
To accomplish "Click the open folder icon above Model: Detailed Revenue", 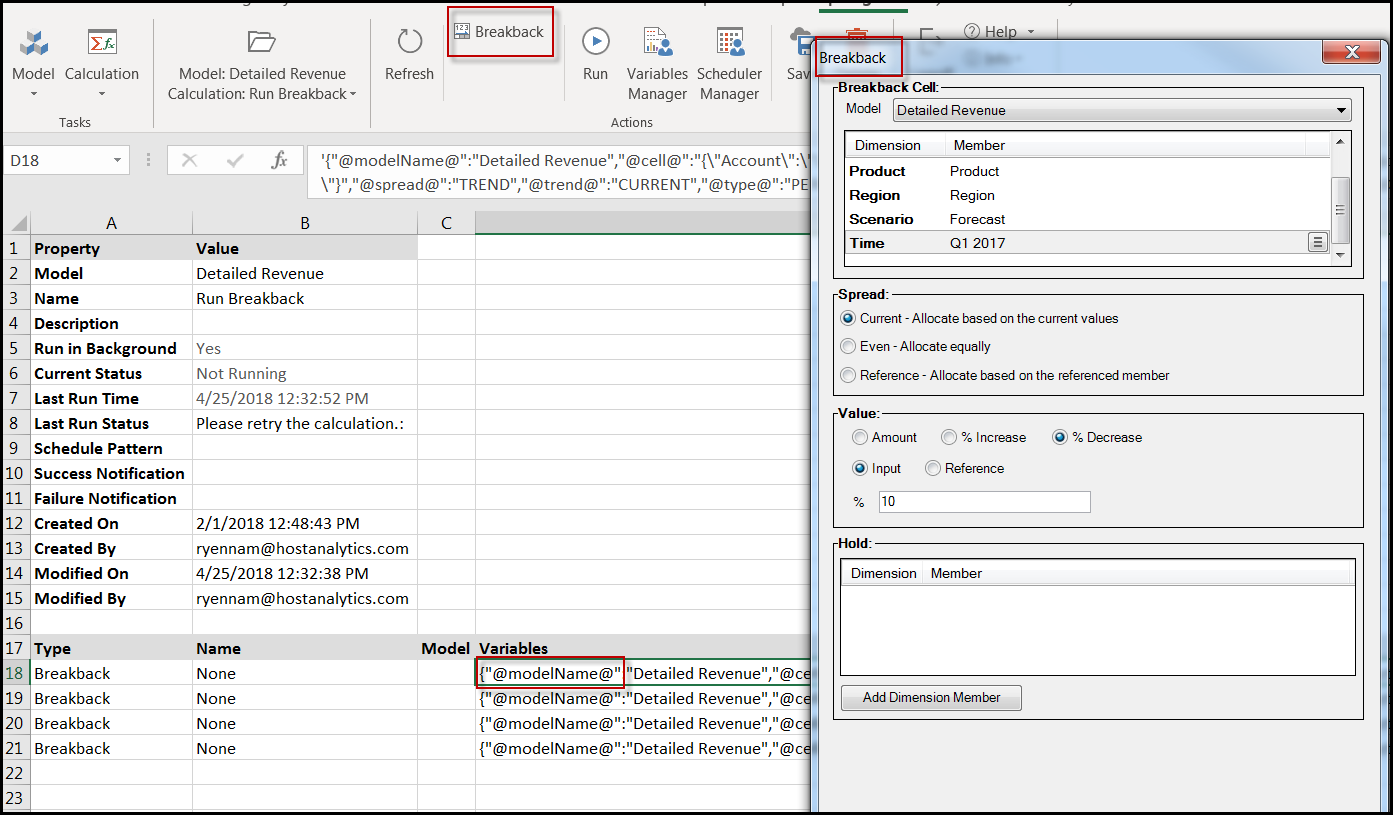I will [x=261, y=41].
